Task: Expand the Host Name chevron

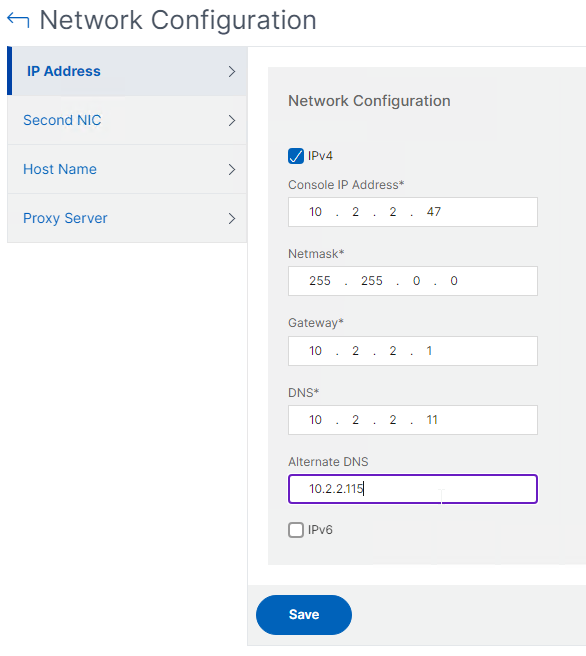Action: pos(232,169)
